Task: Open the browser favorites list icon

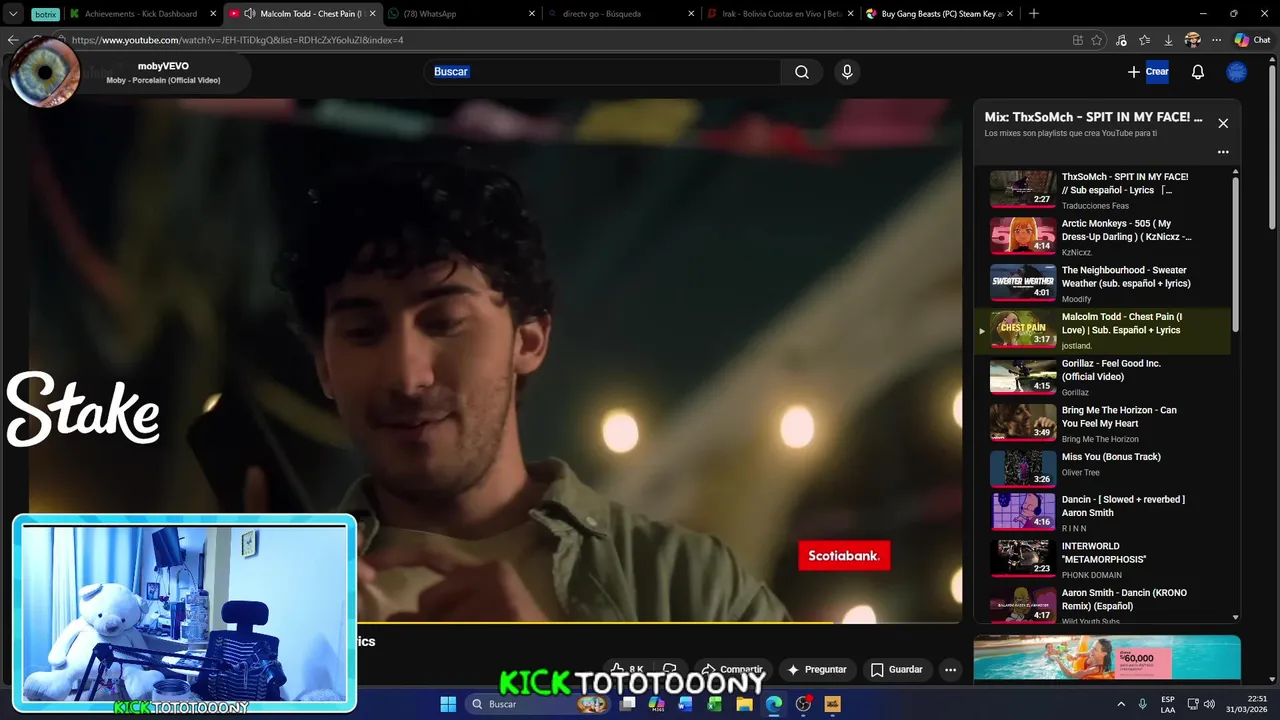Action: (1145, 40)
